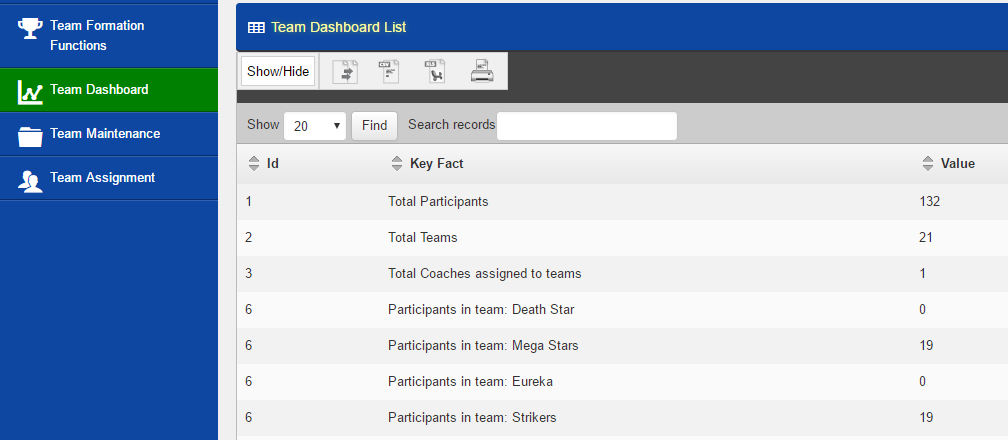The height and width of the screenshot is (440, 1008).
Task: Click the Find button
Action: pyautogui.click(x=374, y=125)
